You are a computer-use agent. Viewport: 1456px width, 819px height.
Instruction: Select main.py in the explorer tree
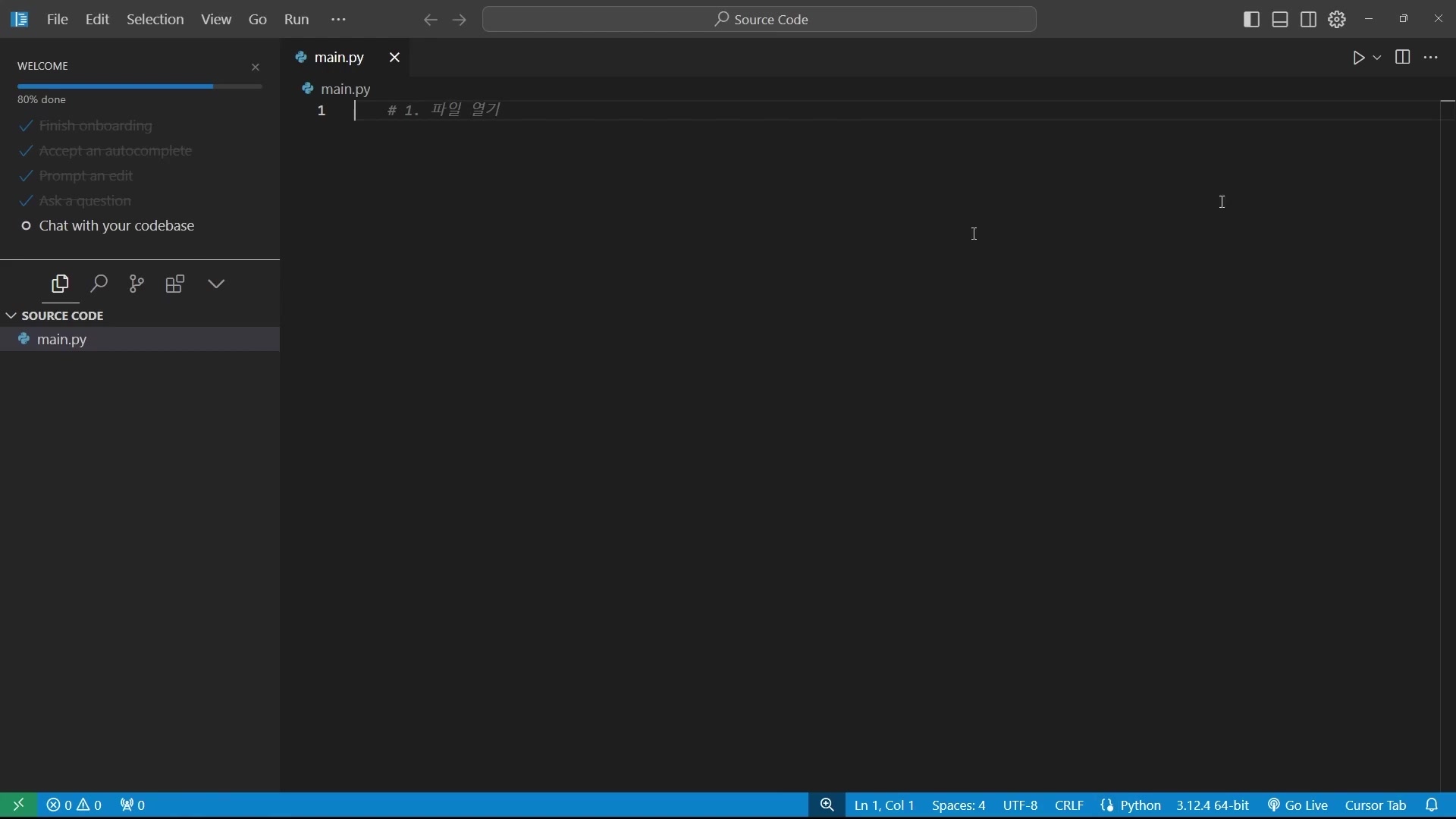coord(140,340)
